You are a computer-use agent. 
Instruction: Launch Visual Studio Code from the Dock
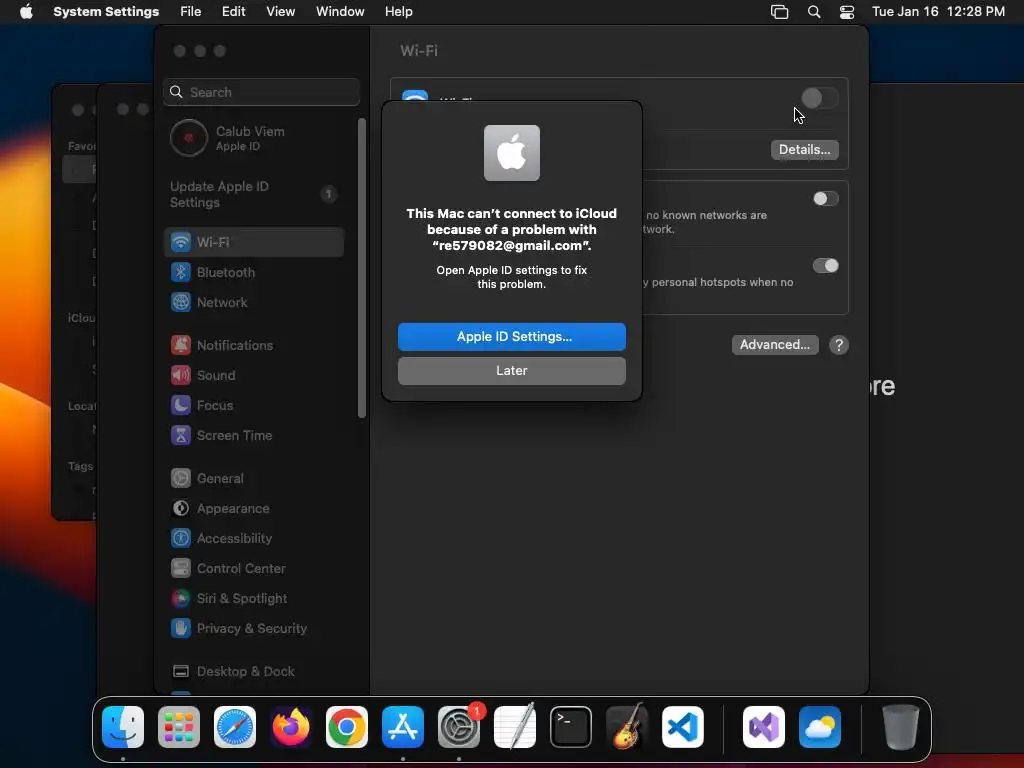682,727
